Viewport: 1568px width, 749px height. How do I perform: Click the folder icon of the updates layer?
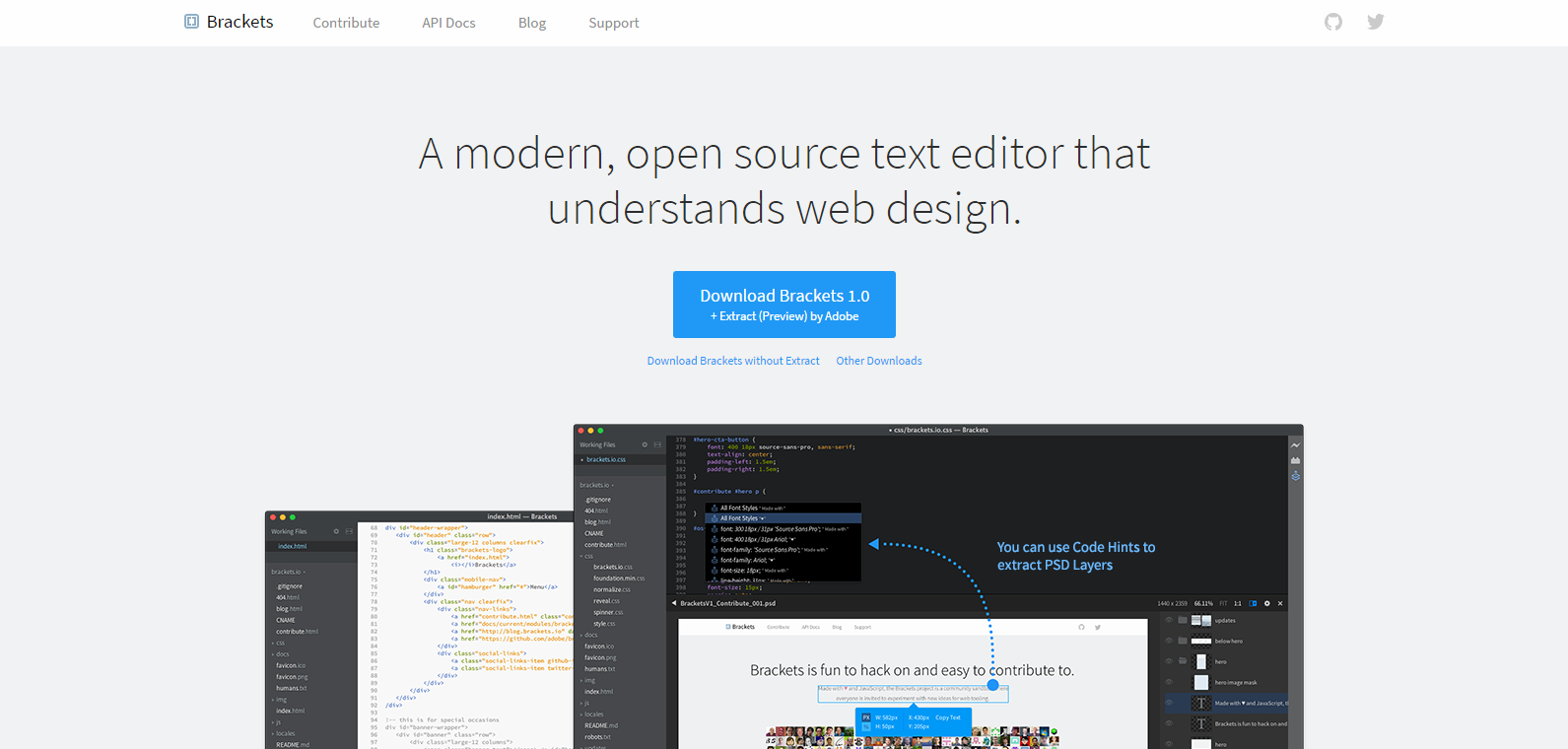coord(1183,621)
